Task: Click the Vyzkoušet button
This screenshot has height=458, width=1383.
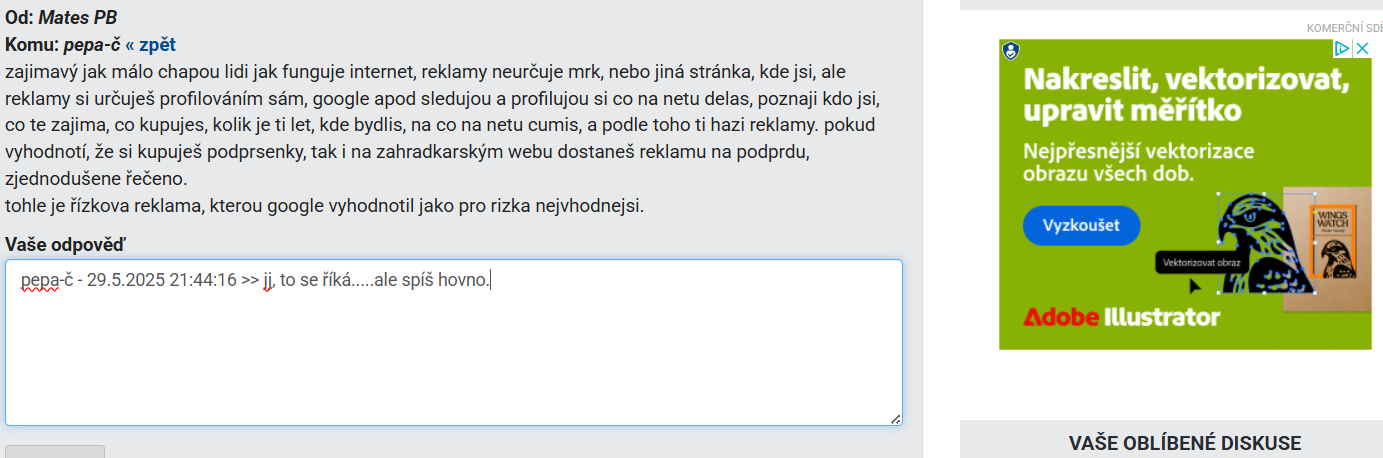Action: pyautogui.click(x=1081, y=225)
